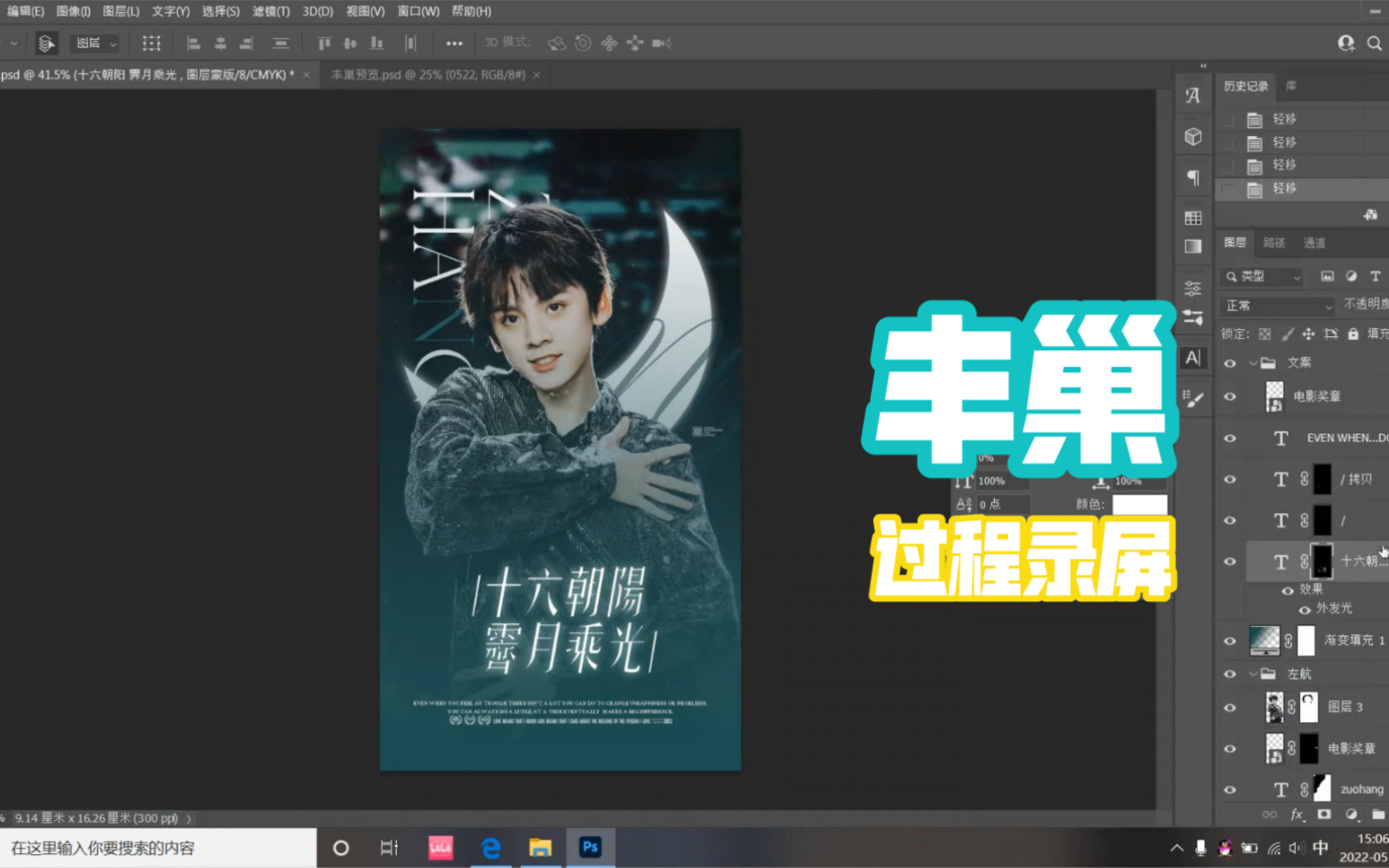The height and width of the screenshot is (868, 1389).
Task: Select 渐变填充 1 gradient thumbnail
Action: point(1264,641)
